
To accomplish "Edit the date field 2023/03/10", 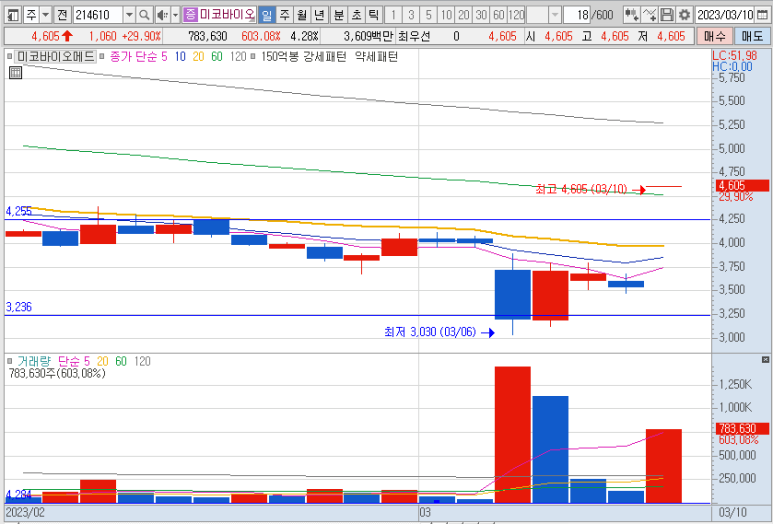I will [x=725, y=15].
